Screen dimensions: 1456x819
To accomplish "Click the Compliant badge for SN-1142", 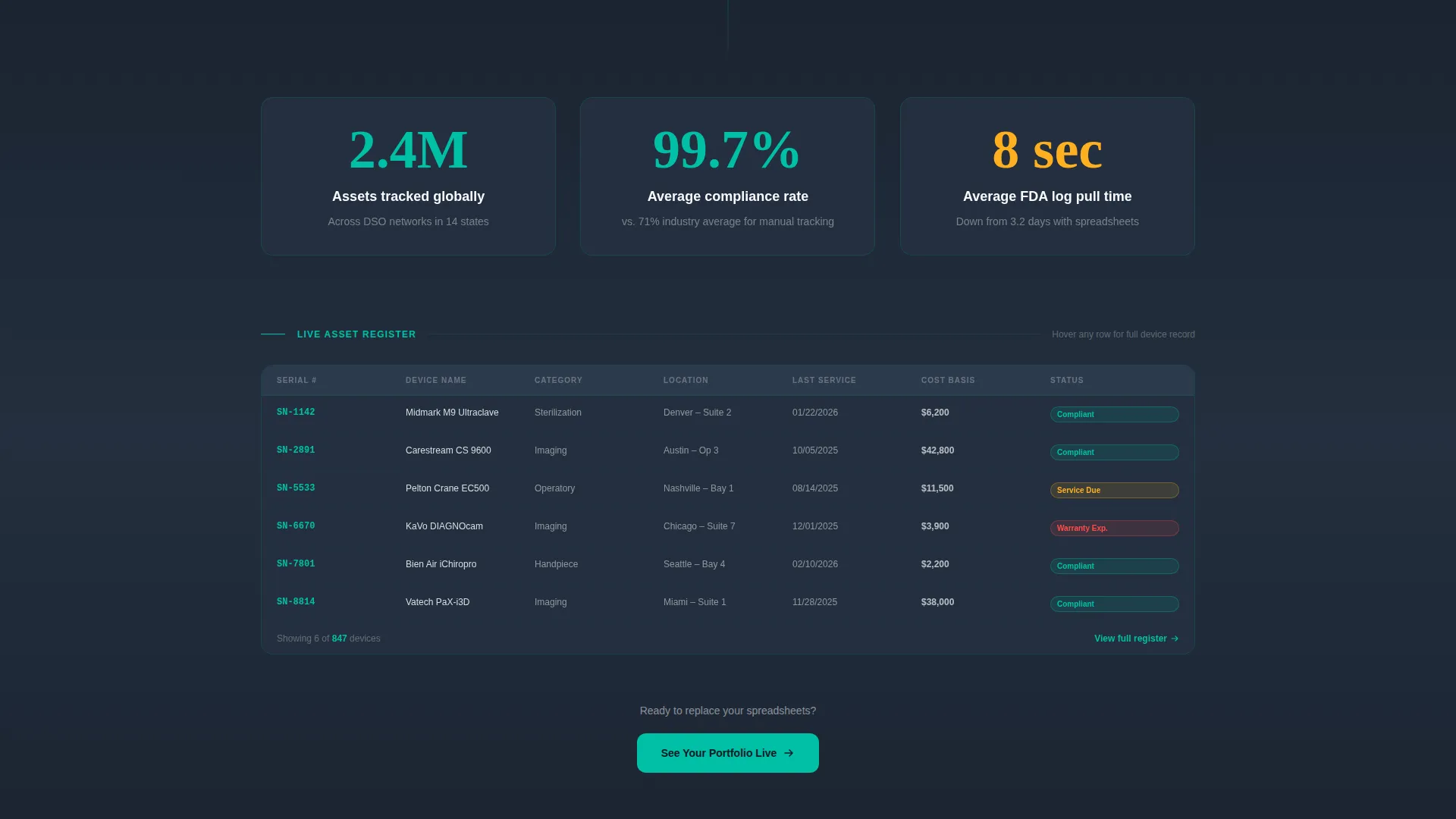I will pos(1114,415).
